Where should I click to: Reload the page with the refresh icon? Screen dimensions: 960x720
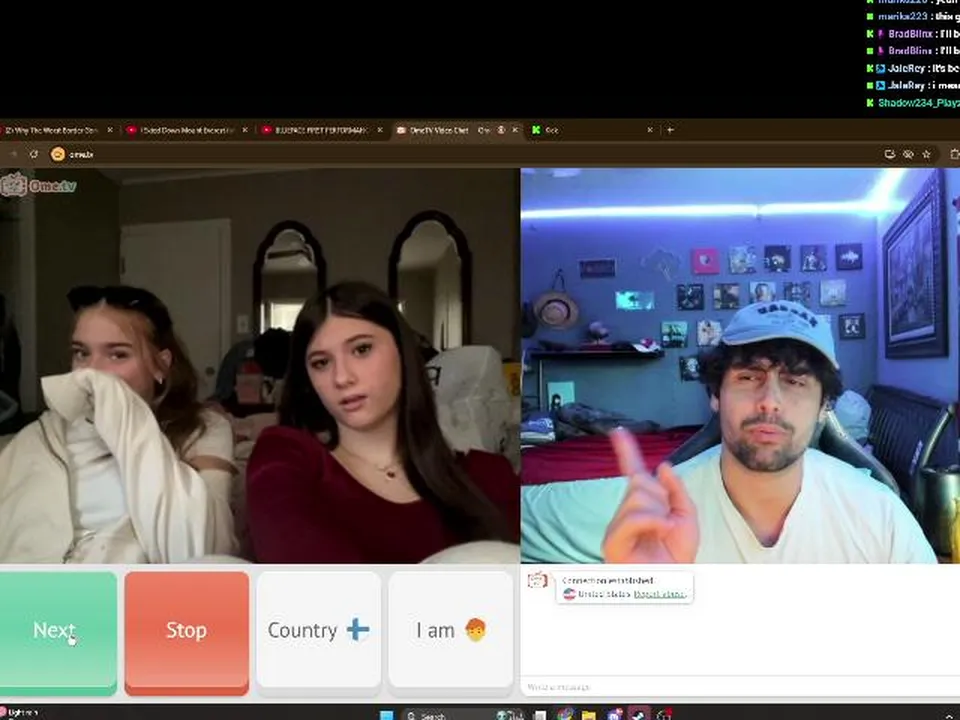(x=34, y=154)
